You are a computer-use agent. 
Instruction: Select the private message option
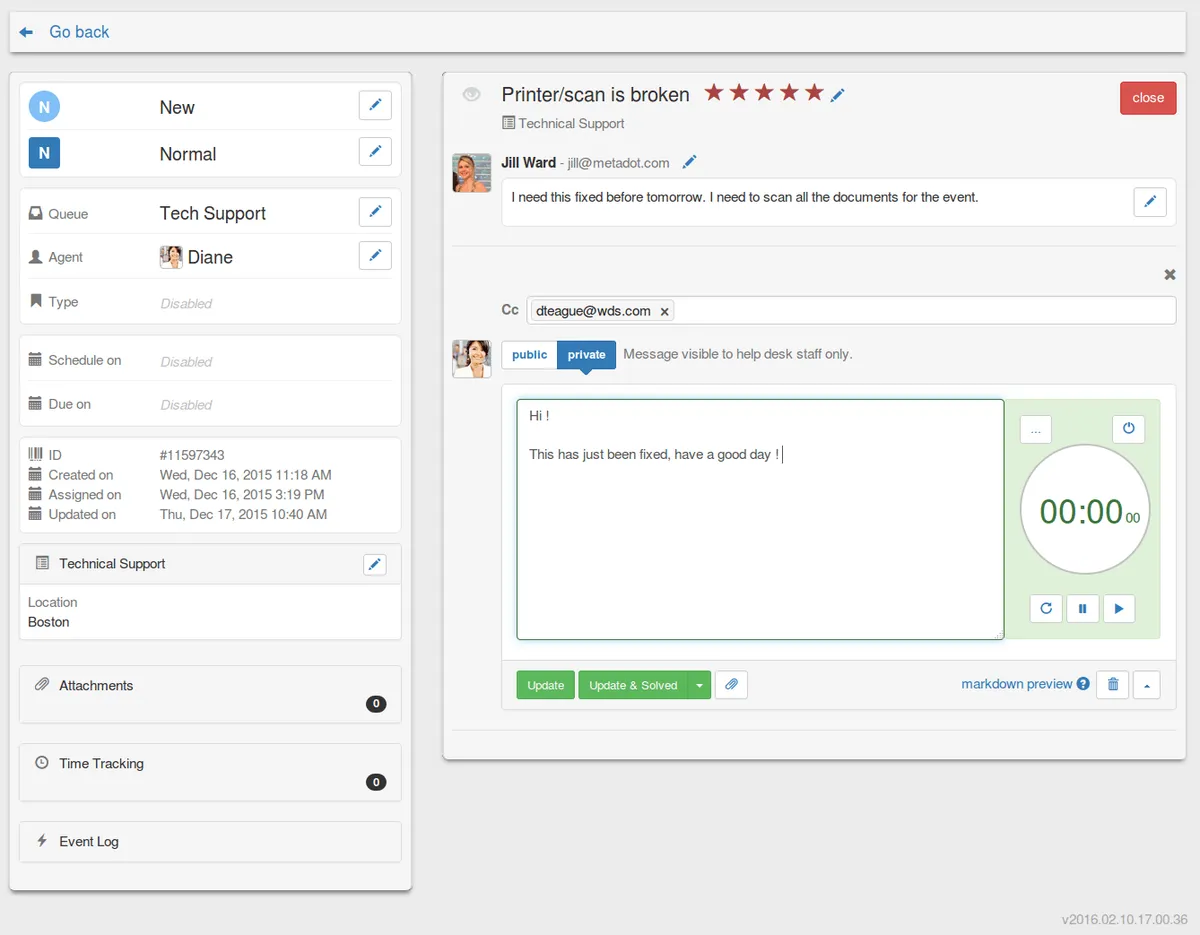click(586, 355)
